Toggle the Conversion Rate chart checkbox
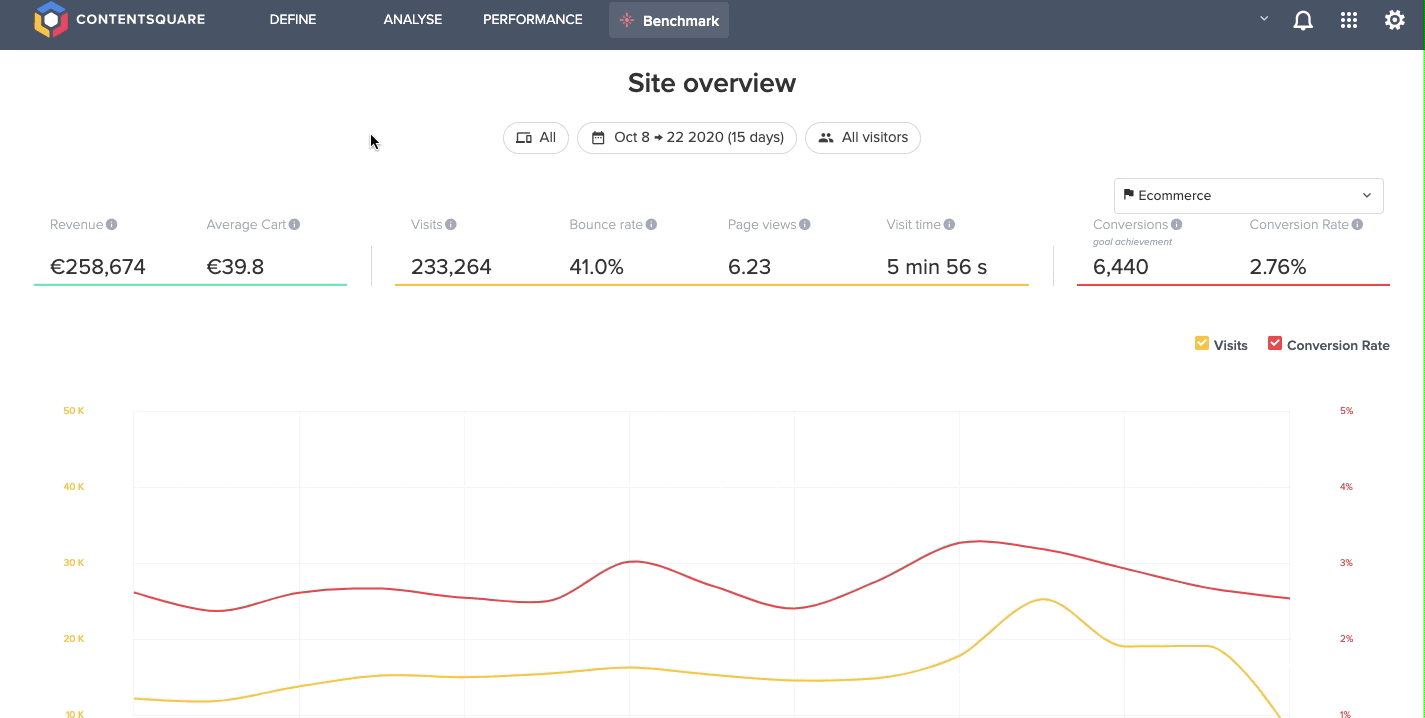 1275,344
